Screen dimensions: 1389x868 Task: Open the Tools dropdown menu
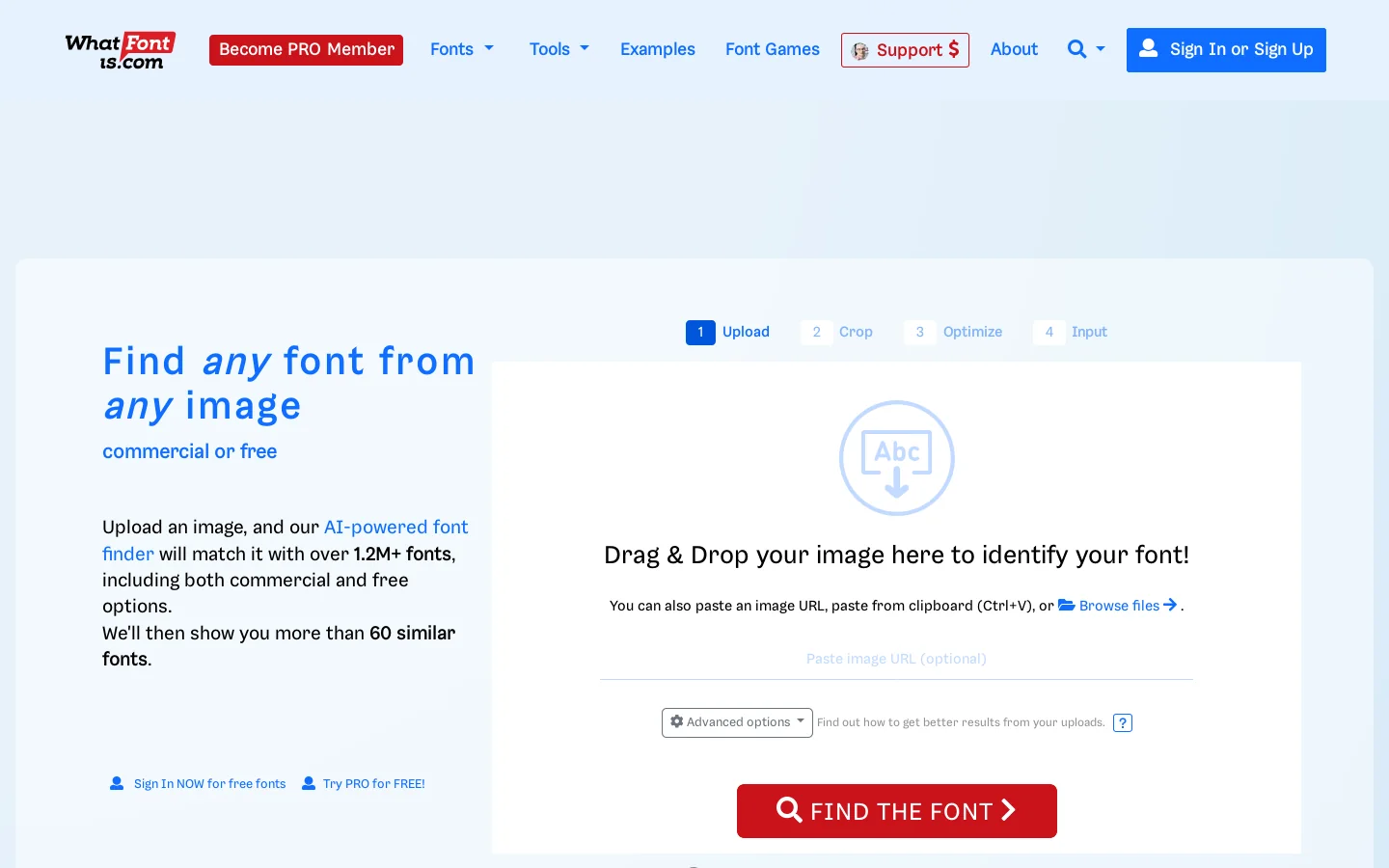(x=559, y=49)
